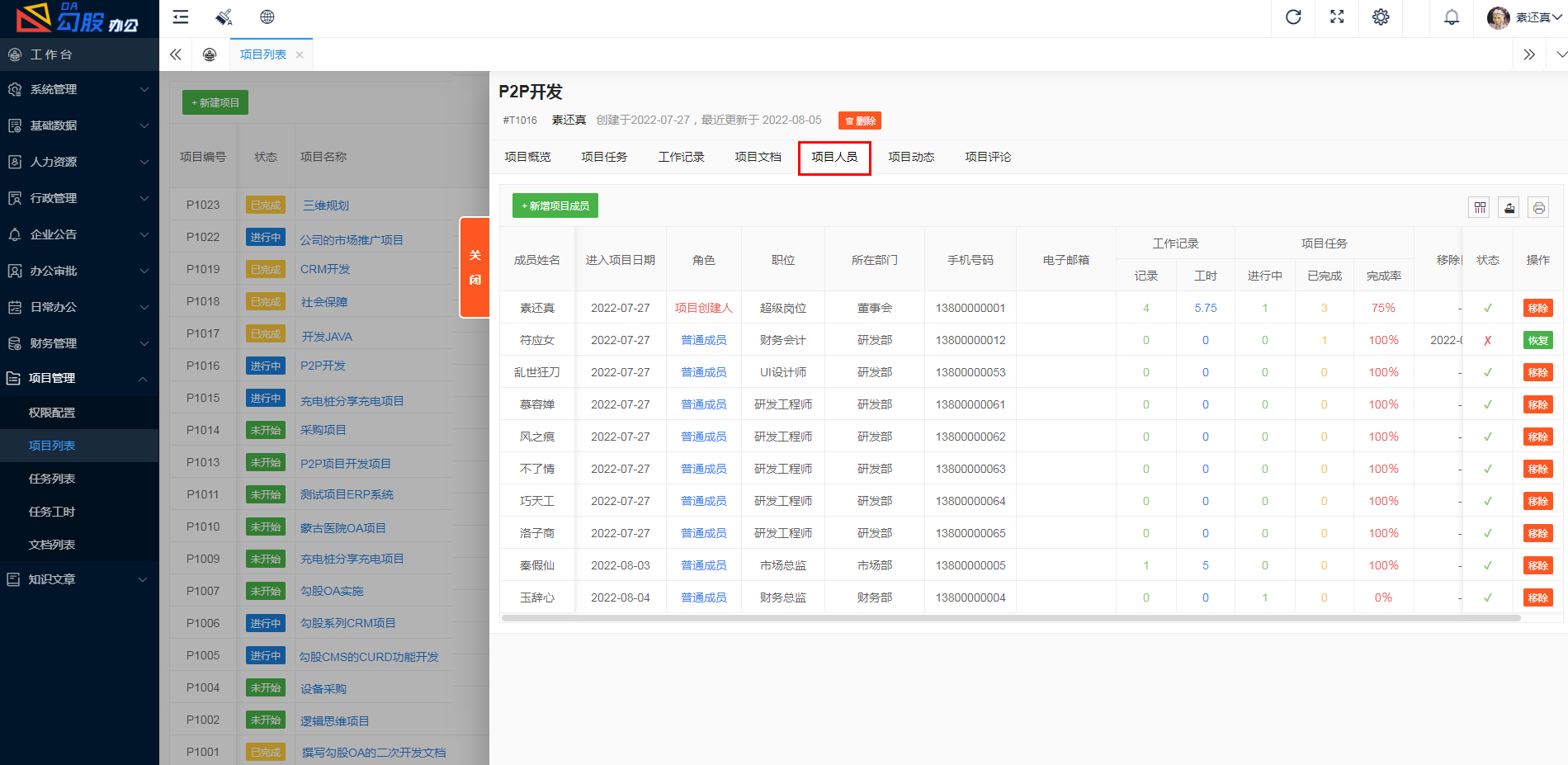1568x765 pixels.
Task: Click the export table icon
Action: click(1509, 207)
